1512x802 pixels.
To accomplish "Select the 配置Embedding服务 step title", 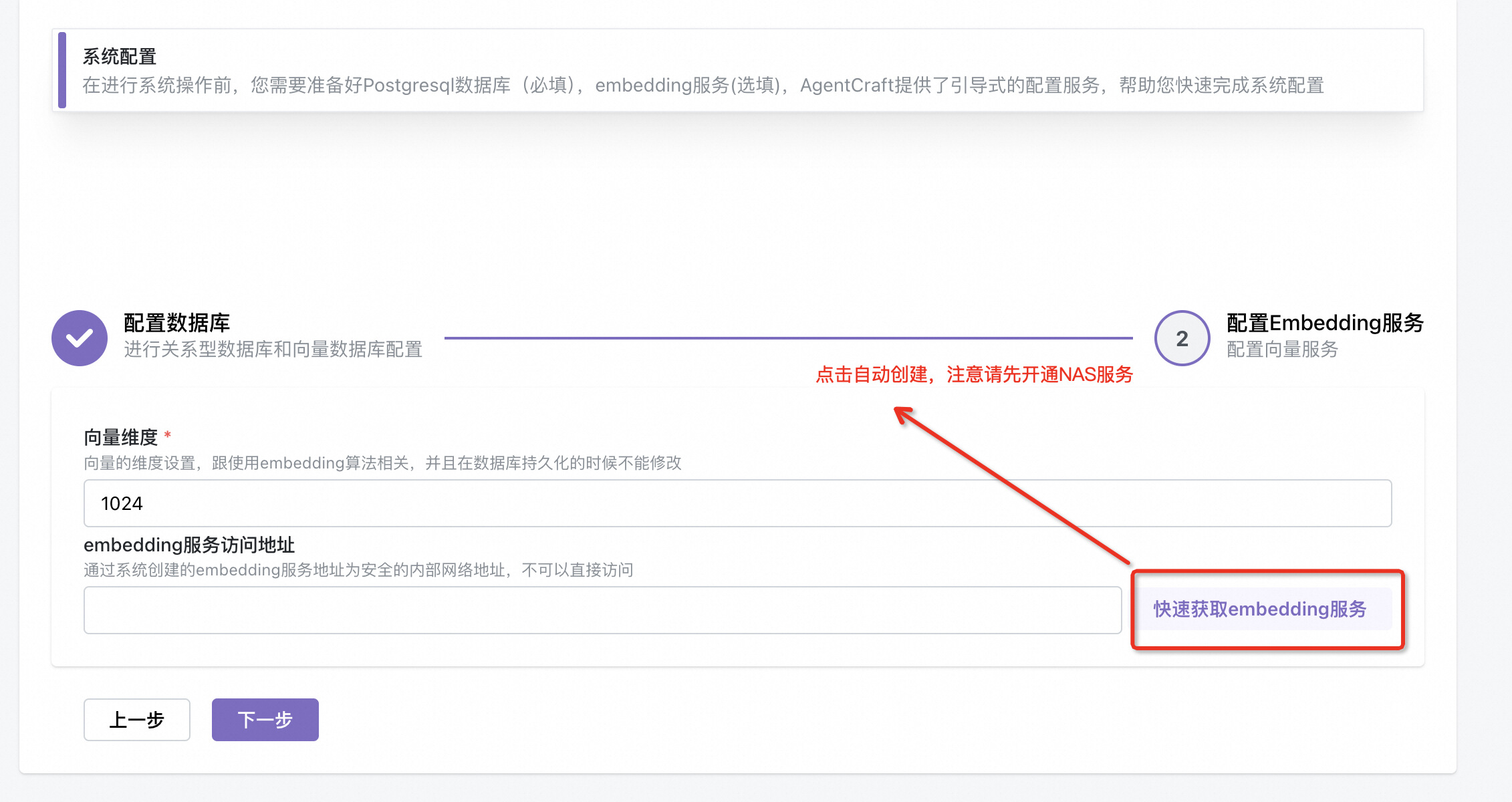I will [1324, 323].
